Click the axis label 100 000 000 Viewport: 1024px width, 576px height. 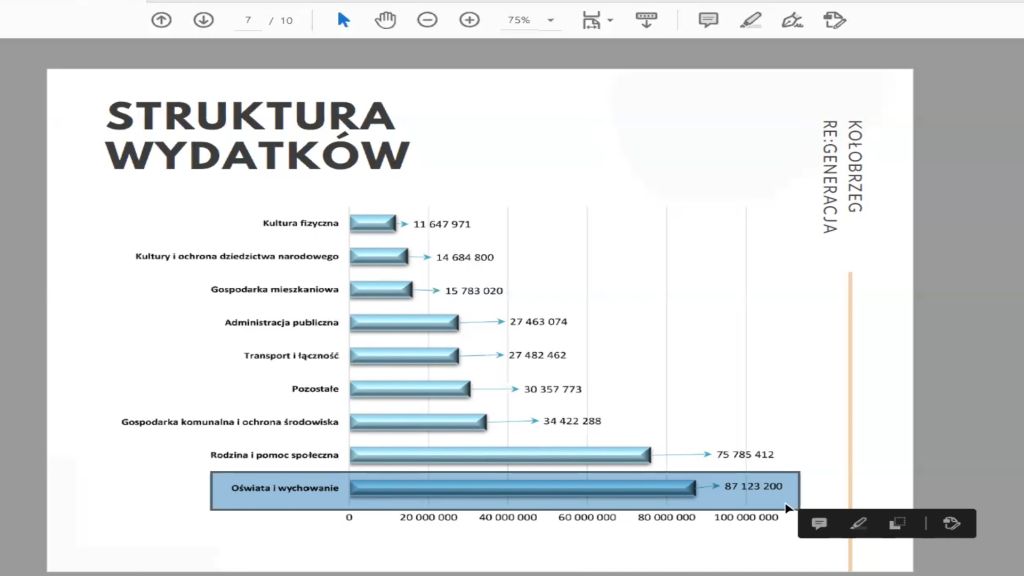[746, 517]
